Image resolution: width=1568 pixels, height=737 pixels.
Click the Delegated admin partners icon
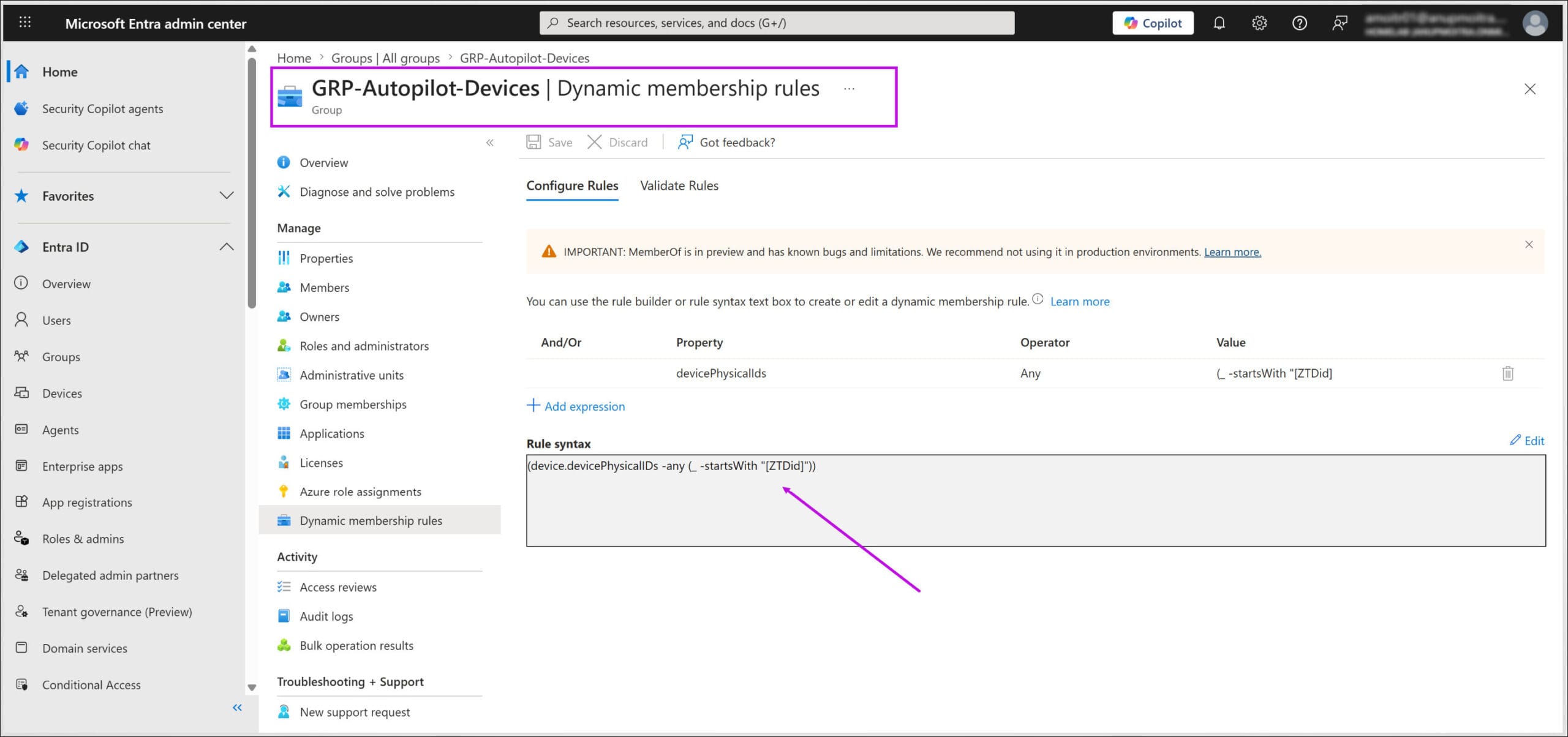pos(21,575)
